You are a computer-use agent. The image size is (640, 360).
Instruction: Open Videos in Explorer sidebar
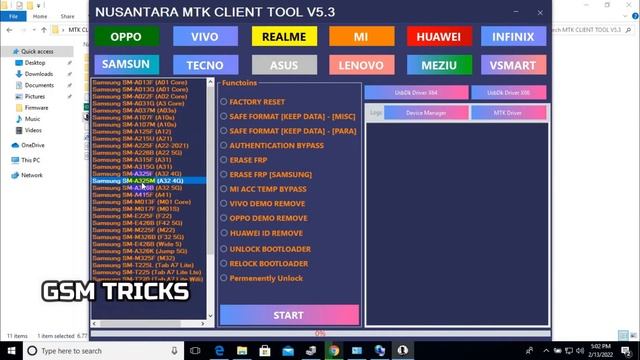pos(33,130)
